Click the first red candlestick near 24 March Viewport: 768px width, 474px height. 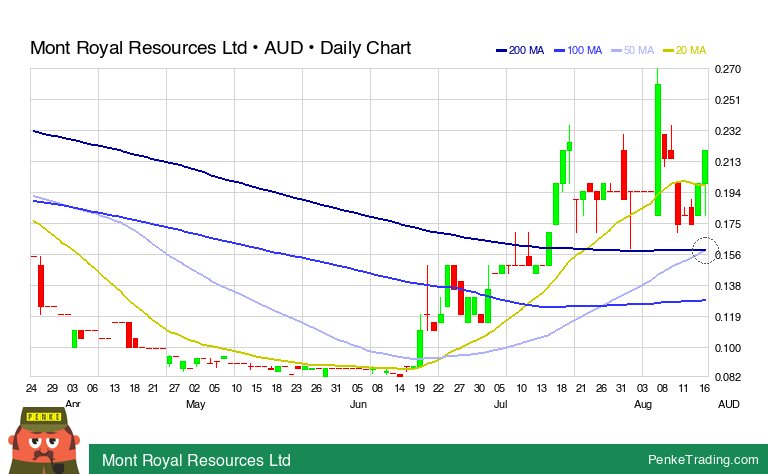point(41,286)
